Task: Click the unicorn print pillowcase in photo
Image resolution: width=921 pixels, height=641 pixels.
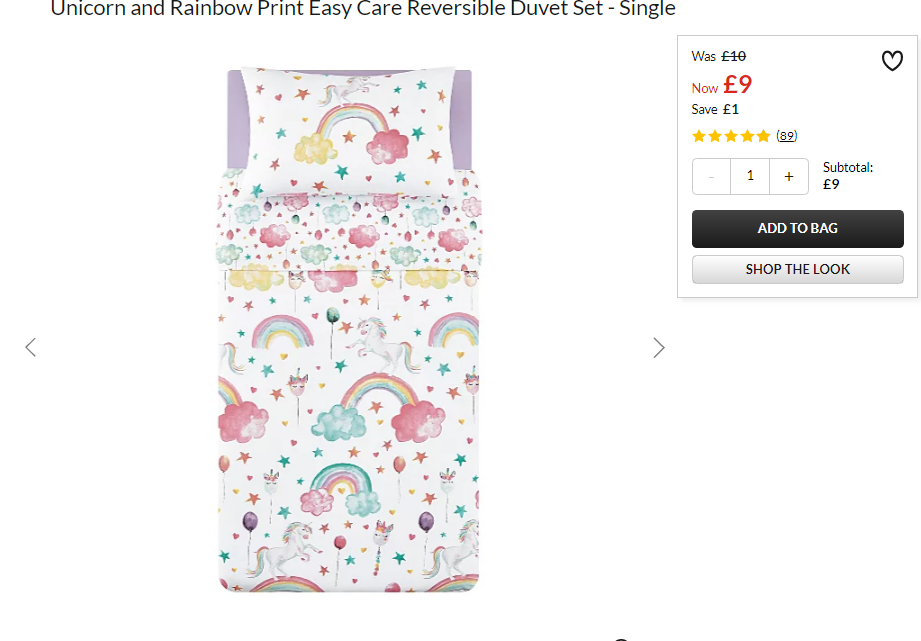Action: coord(349,130)
